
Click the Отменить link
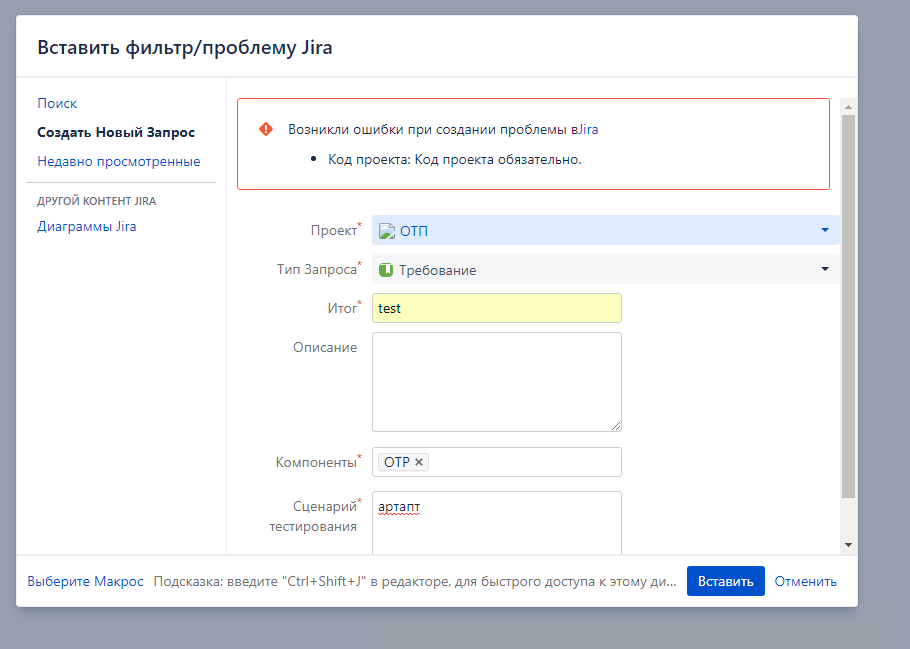coord(806,582)
